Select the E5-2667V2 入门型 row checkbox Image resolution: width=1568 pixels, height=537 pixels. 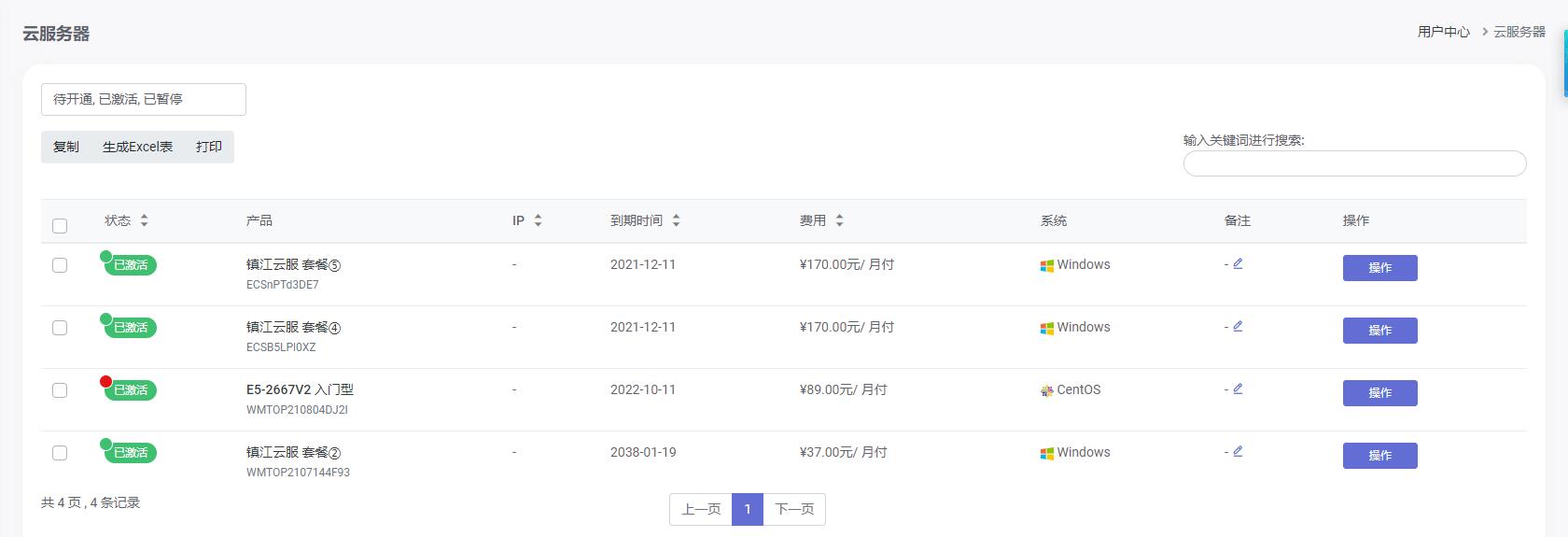click(x=60, y=390)
